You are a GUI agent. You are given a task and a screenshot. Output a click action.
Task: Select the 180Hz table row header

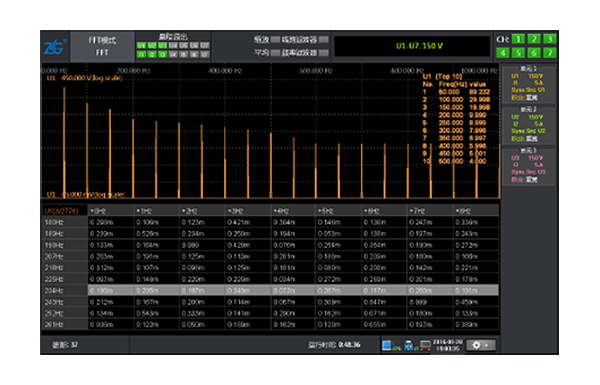tap(65, 222)
